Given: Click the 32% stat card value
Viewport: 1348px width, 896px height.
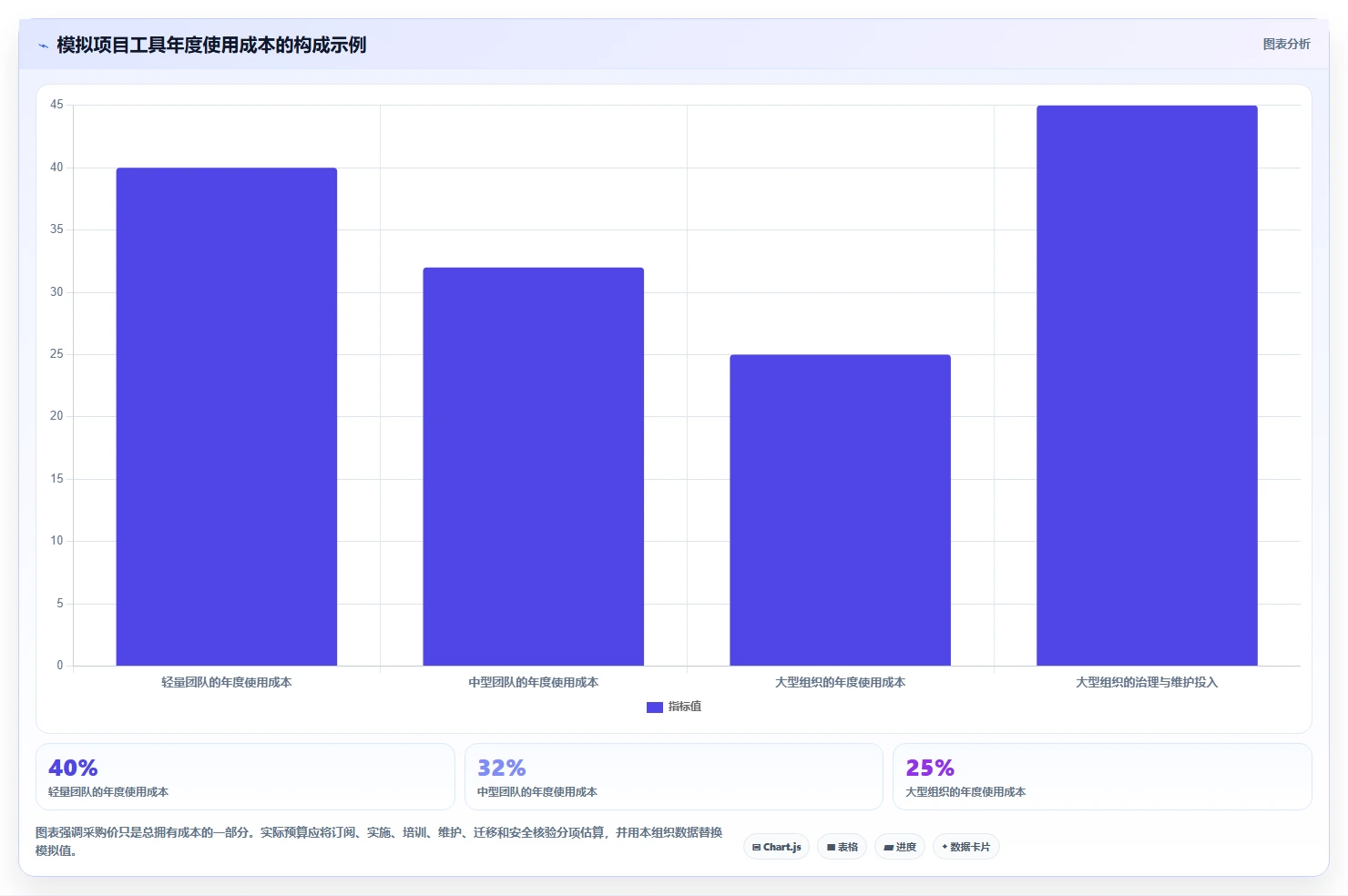Looking at the screenshot, I should pyautogui.click(x=502, y=768).
